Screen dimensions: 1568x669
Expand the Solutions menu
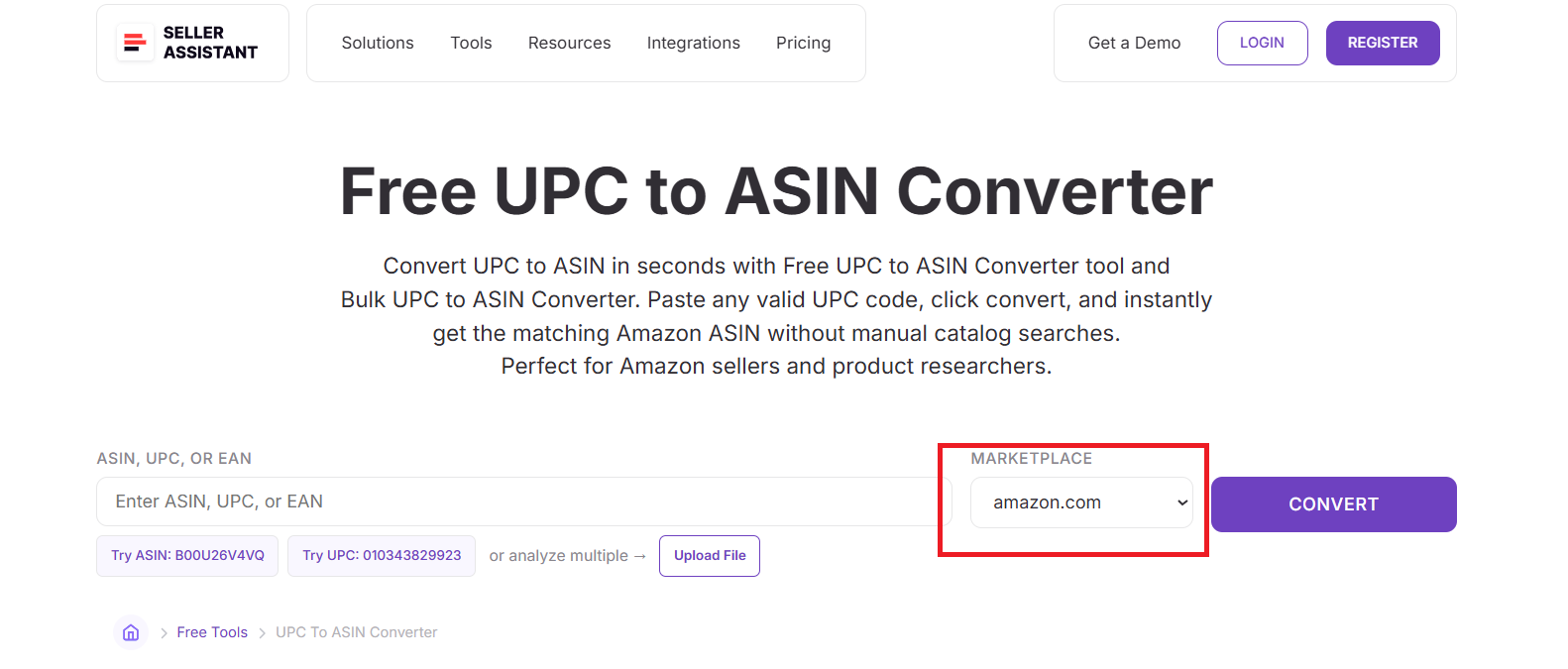coord(378,43)
